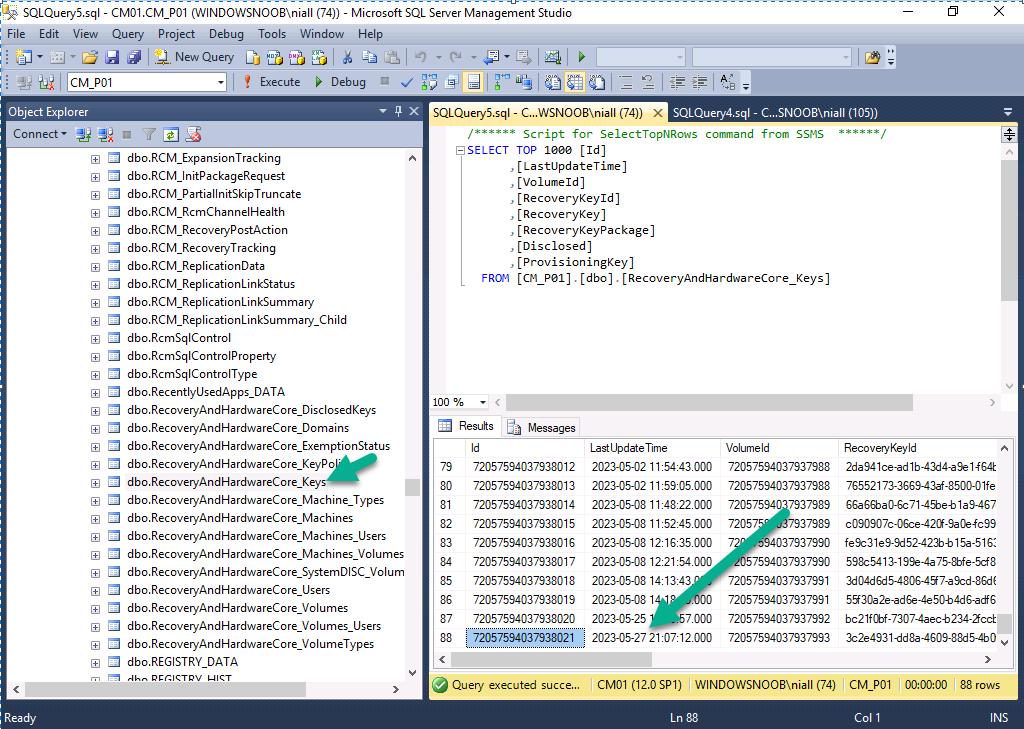Close the Object Explorer panel
Image resolution: width=1024 pixels, height=729 pixels.
414,112
